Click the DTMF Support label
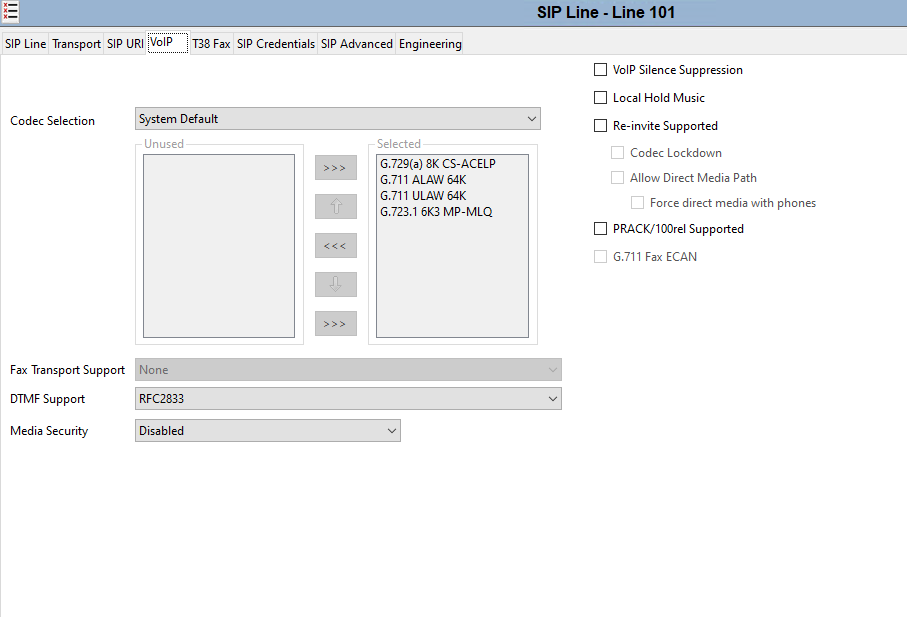The width and height of the screenshot is (907, 617). (x=47, y=399)
